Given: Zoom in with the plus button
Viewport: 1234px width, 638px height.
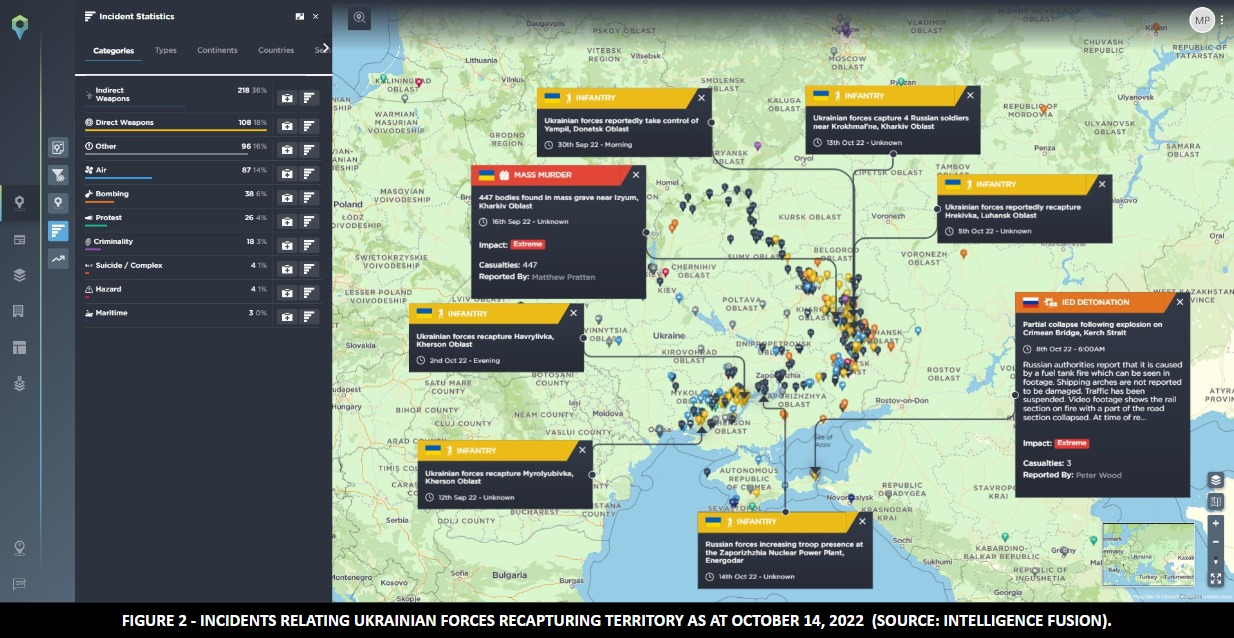Looking at the screenshot, I should (1216, 523).
